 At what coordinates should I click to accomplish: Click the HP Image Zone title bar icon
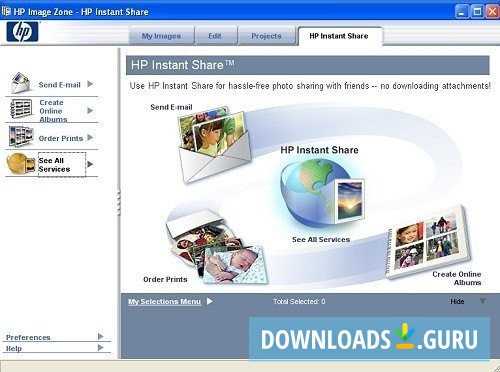(6, 12)
